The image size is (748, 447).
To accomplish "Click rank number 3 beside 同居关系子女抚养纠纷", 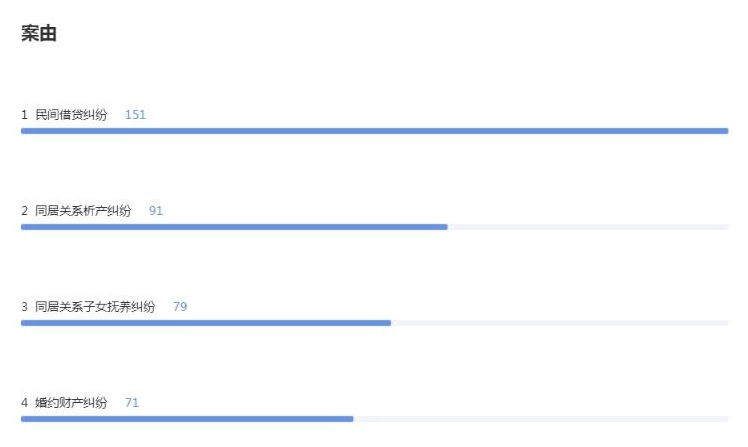I will point(24,306).
